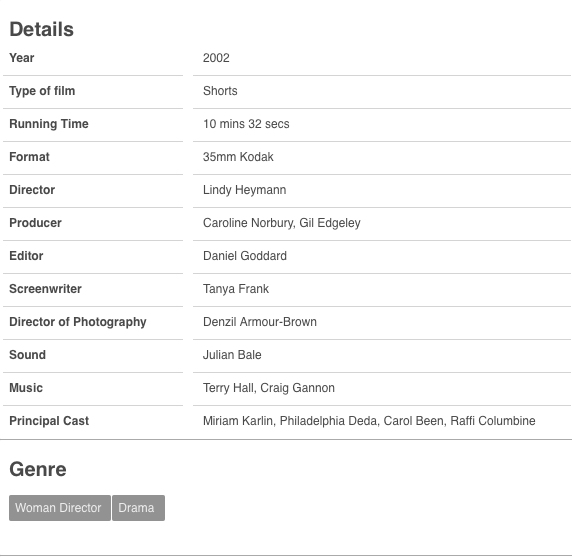Click producer names Caroline Norbury, Gil Edgeley
Viewport: 572px width, 557px height.
282,223
